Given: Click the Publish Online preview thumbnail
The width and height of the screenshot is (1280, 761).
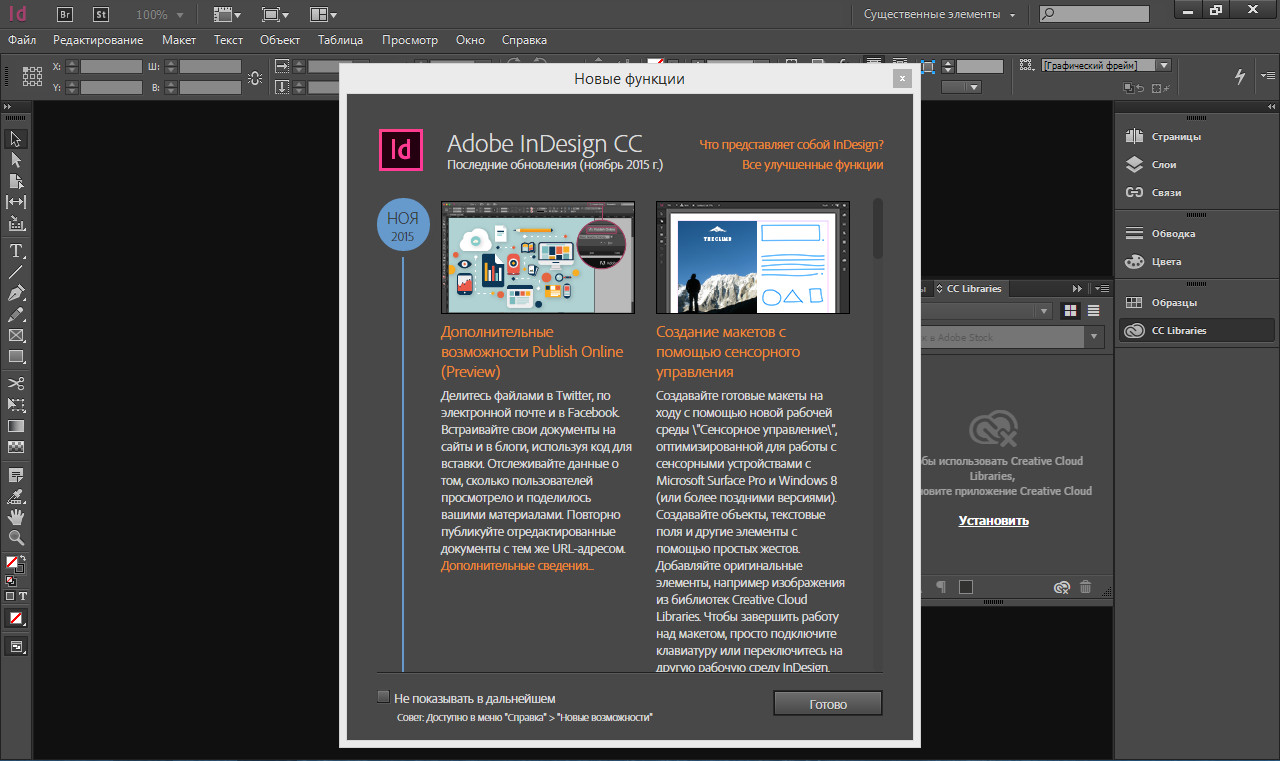Looking at the screenshot, I should click(538, 257).
